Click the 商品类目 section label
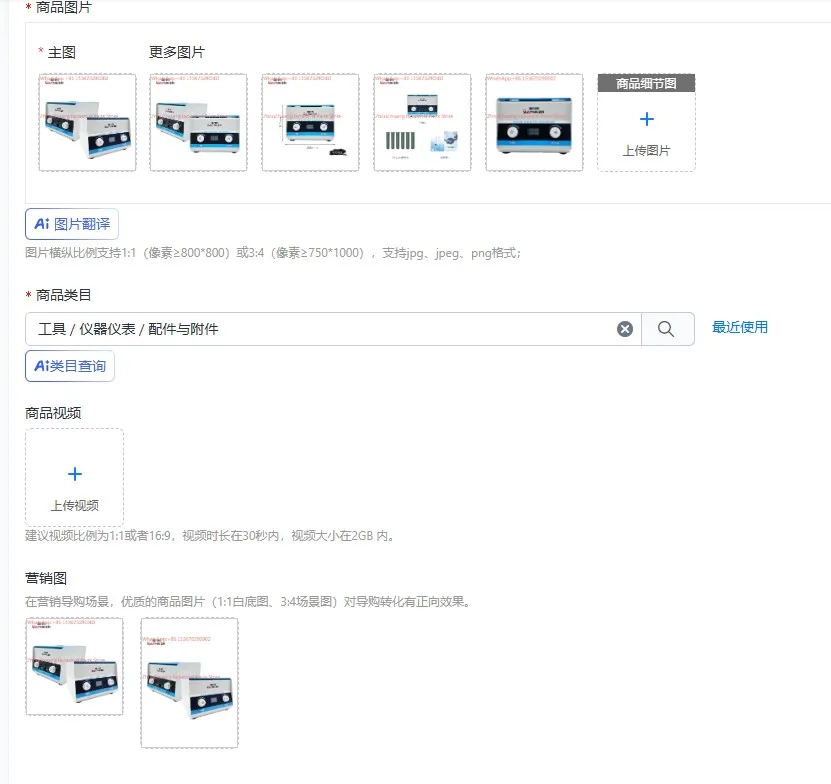The height and width of the screenshot is (784, 831). click(64, 295)
